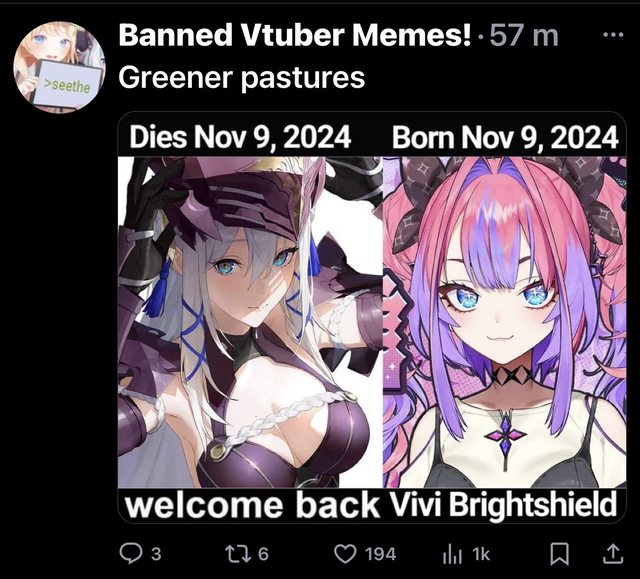Open the Banned Vtuber Memes profile avatar

click(x=59, y=67)
